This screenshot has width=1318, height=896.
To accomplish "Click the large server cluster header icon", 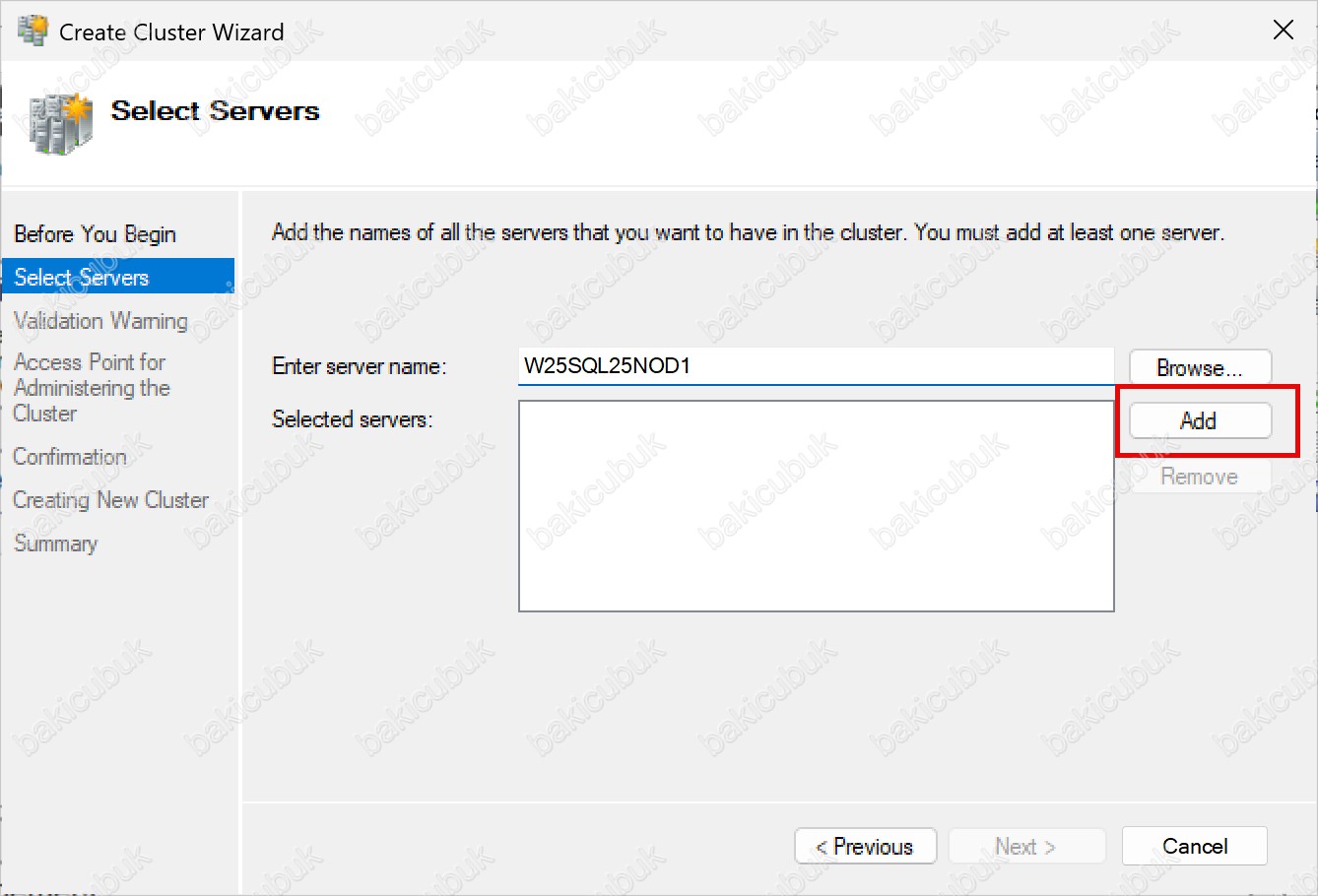I will click(60, 123).
